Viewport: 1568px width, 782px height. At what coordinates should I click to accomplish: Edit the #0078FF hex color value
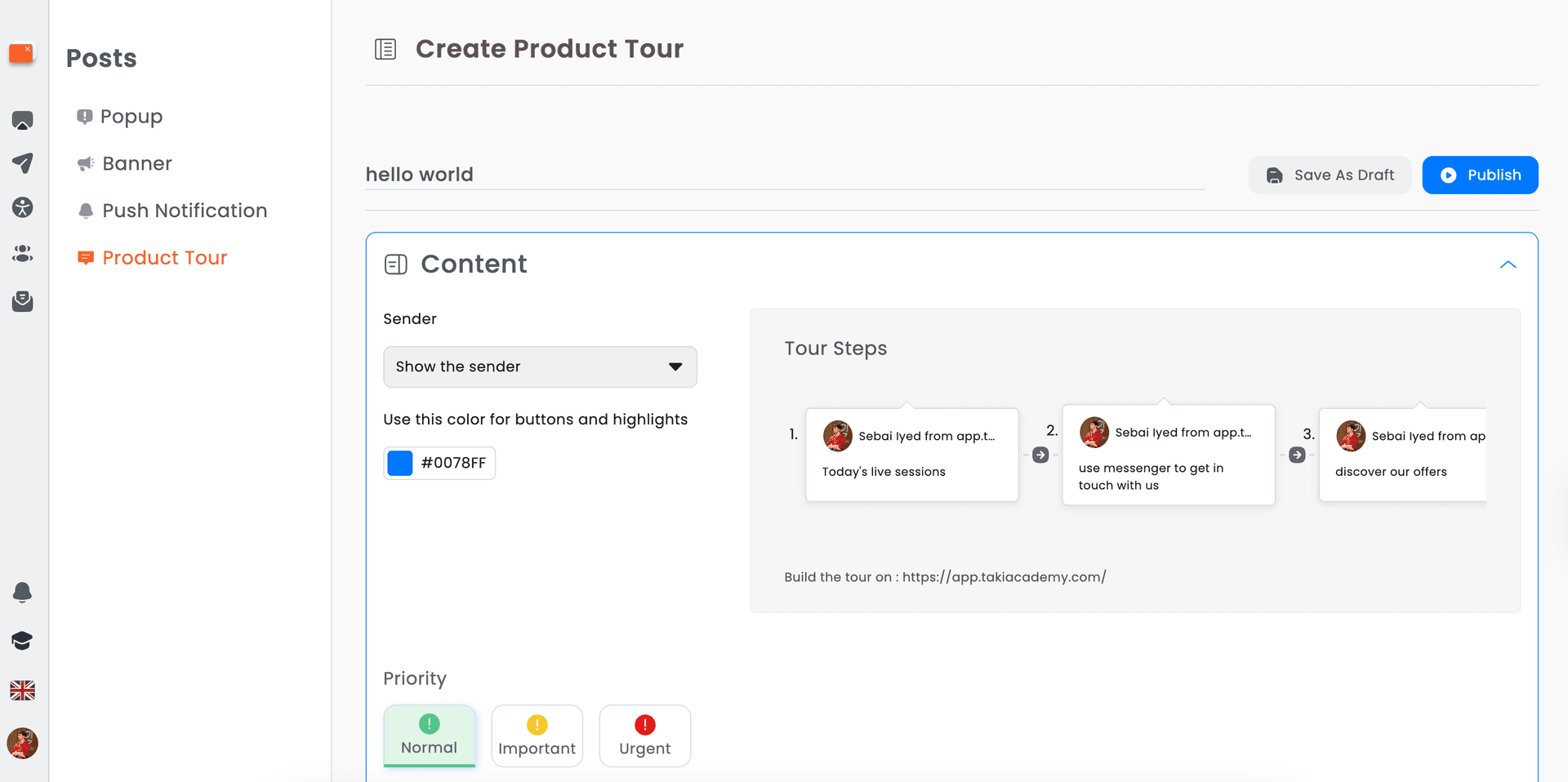pos(453,463)
